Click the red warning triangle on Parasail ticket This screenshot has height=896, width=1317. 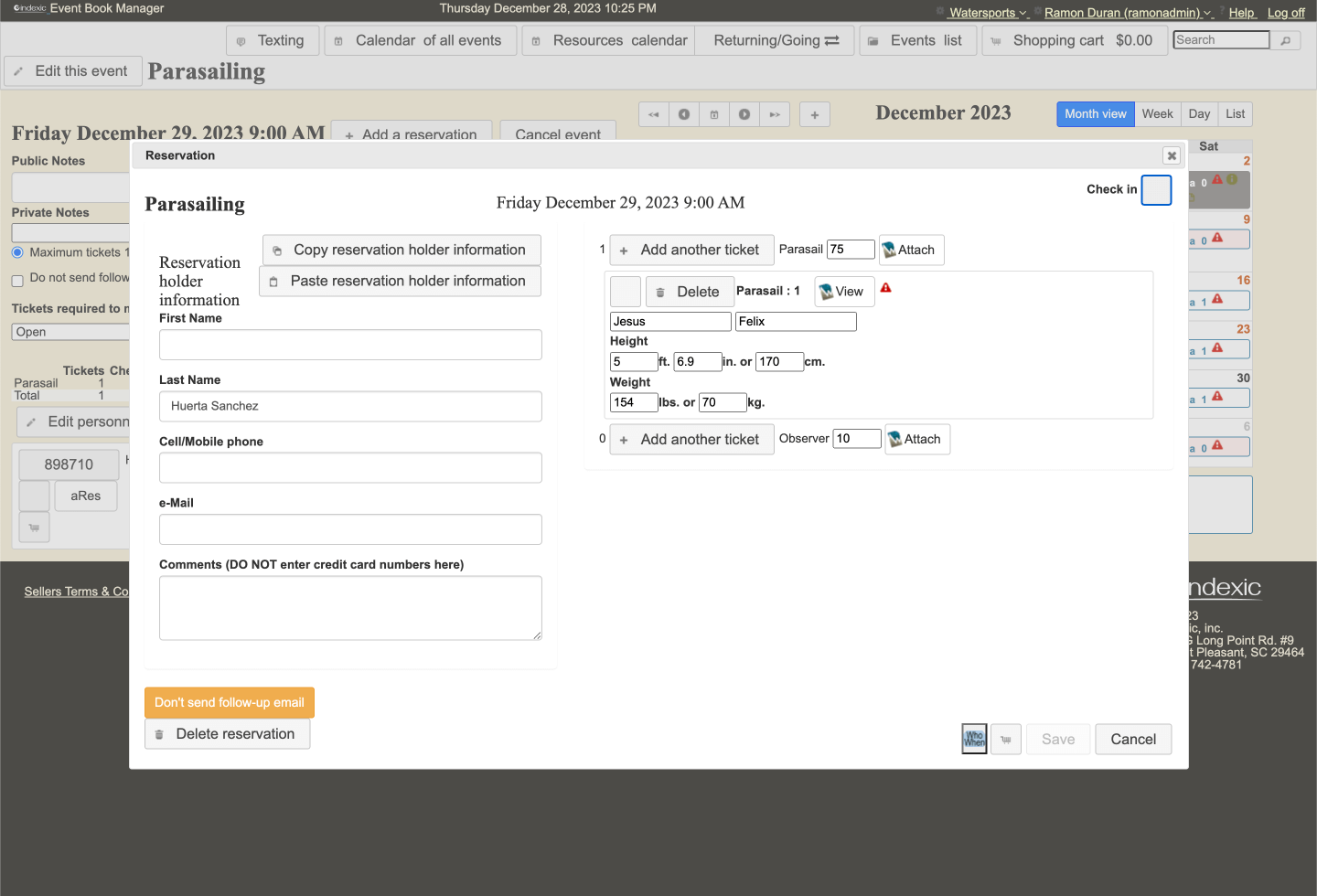tap(885, 288)
